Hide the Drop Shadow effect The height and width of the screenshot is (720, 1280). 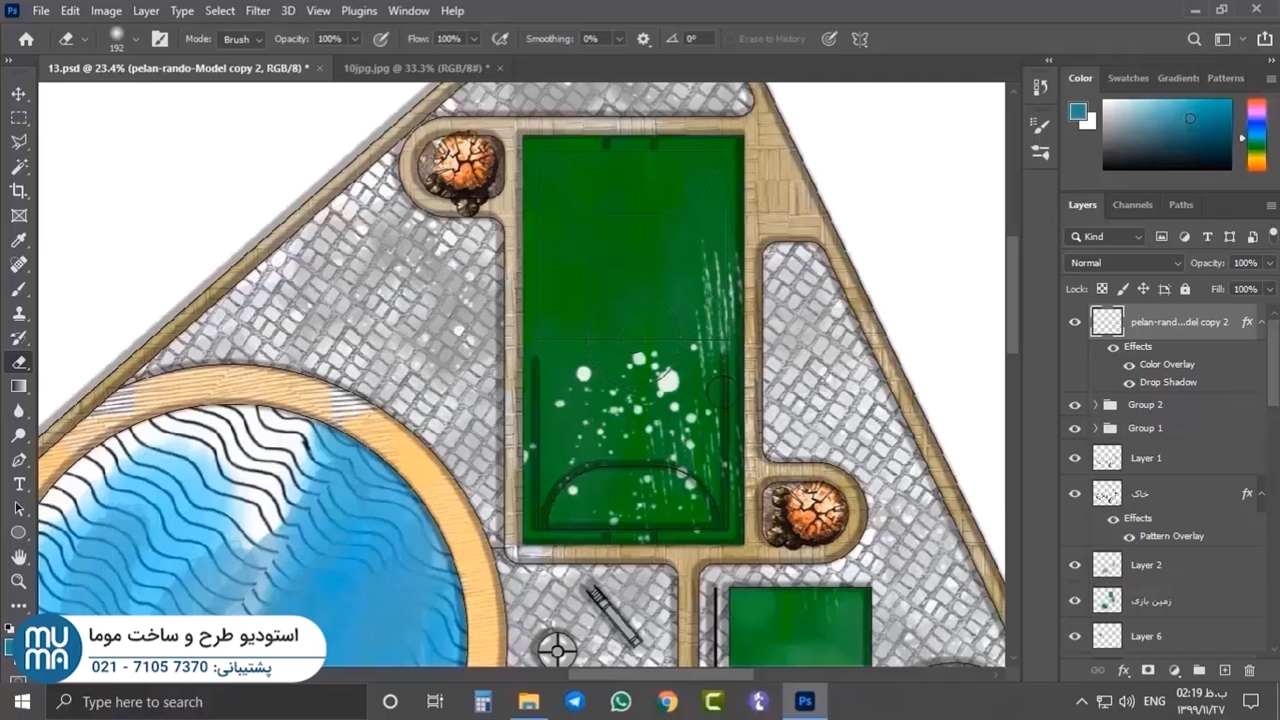[1129, 383]
